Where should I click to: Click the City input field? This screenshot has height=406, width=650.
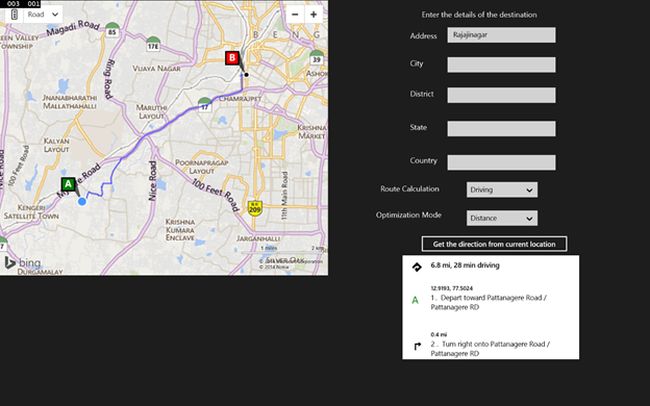(501, 65)
